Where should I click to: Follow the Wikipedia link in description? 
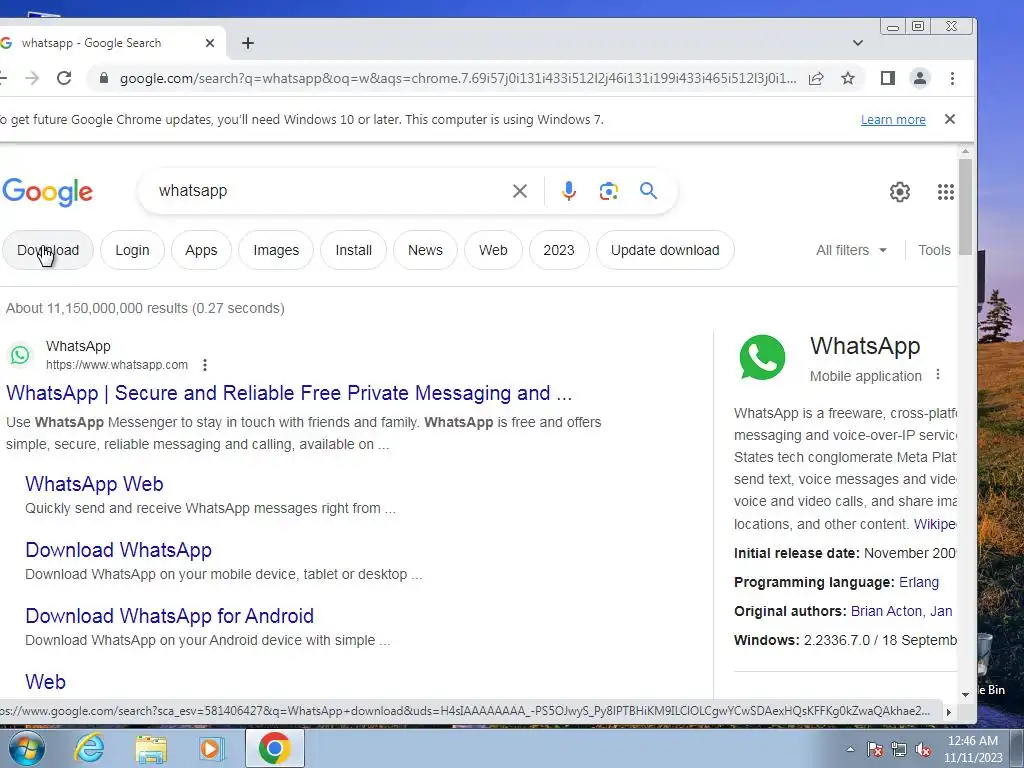[x=935, y=524]
